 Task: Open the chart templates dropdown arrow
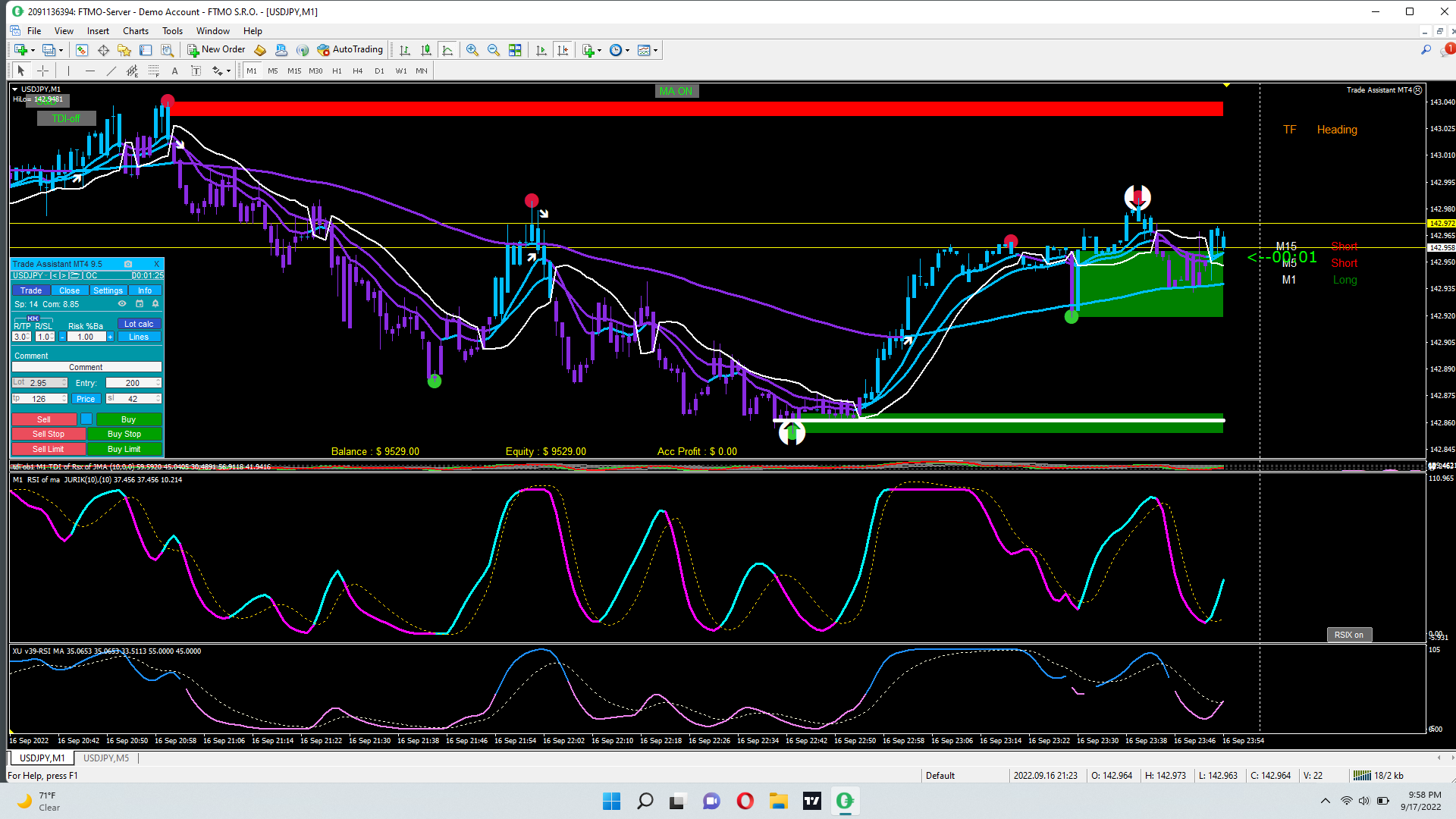click(x=655, y=51)
